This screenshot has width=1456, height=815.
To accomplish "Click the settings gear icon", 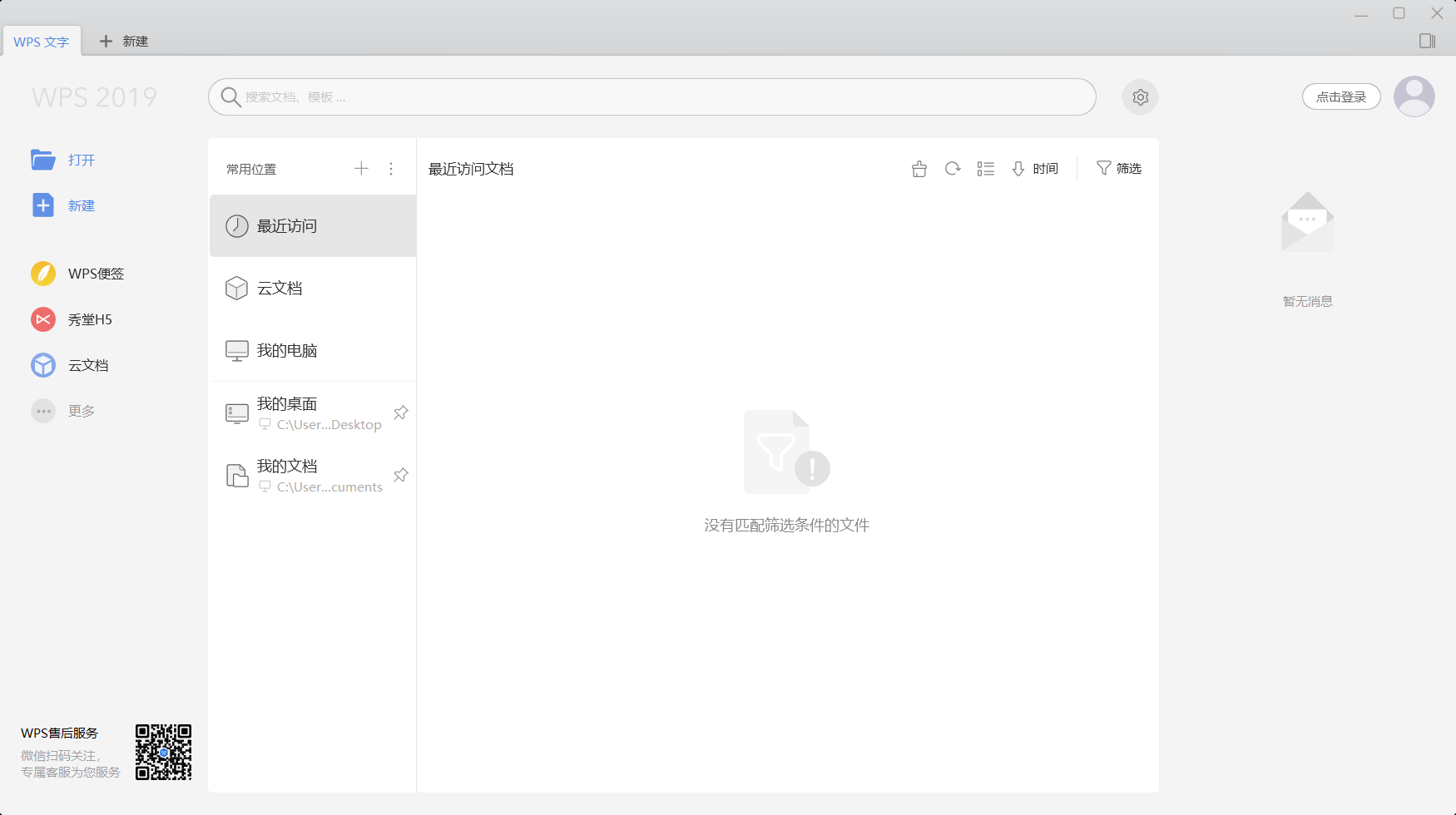I will click(x=1140, y=97).
